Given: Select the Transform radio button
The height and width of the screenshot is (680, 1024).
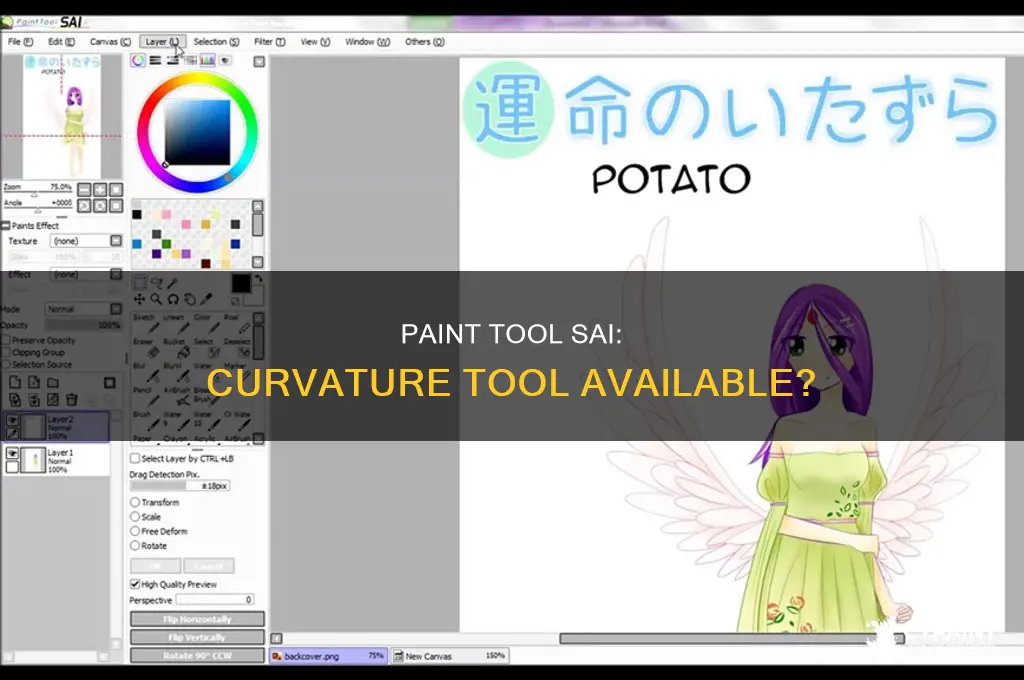Looking at the screenshot, I should click(135, 502).
